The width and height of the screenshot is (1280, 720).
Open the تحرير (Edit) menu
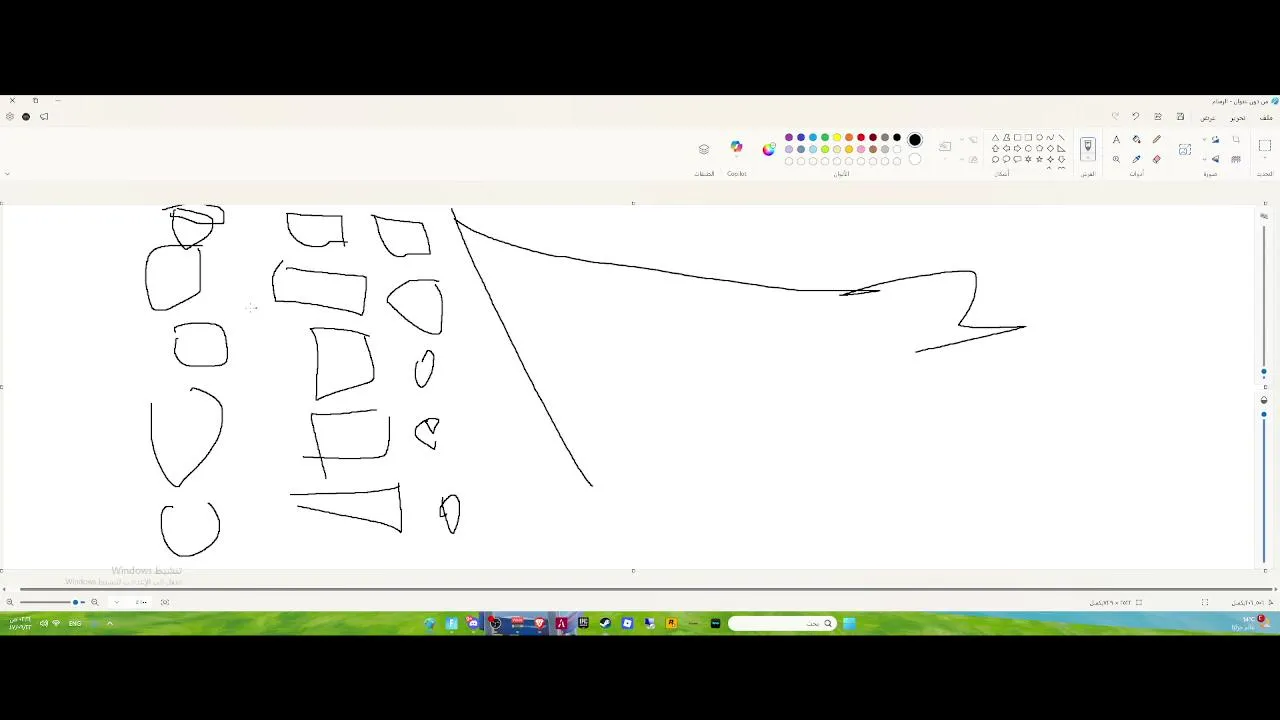click(x=1238, y=117)
